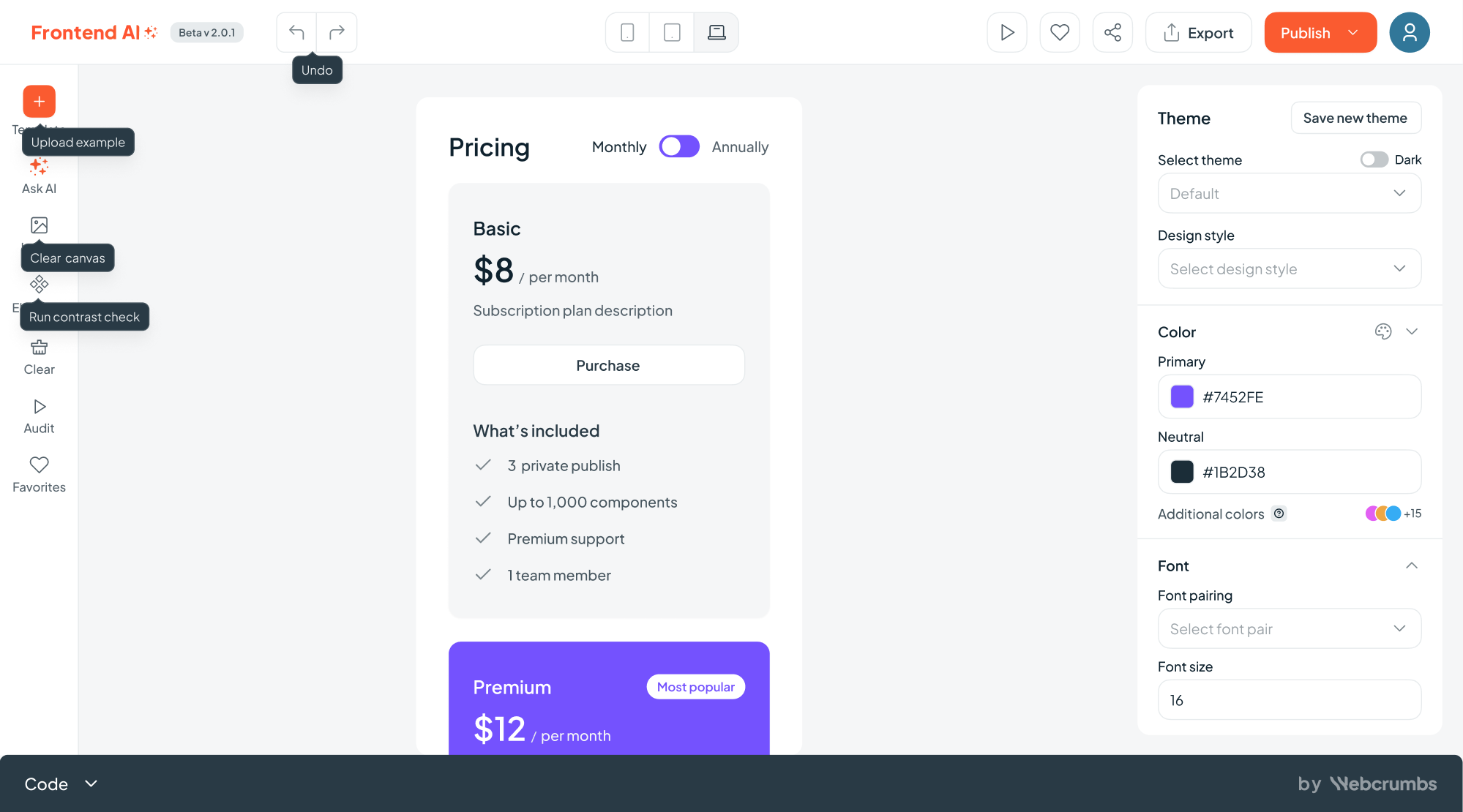The image size is (1463, 812).
Task: Click Save new theme
Action: [x=1355, y=118]
